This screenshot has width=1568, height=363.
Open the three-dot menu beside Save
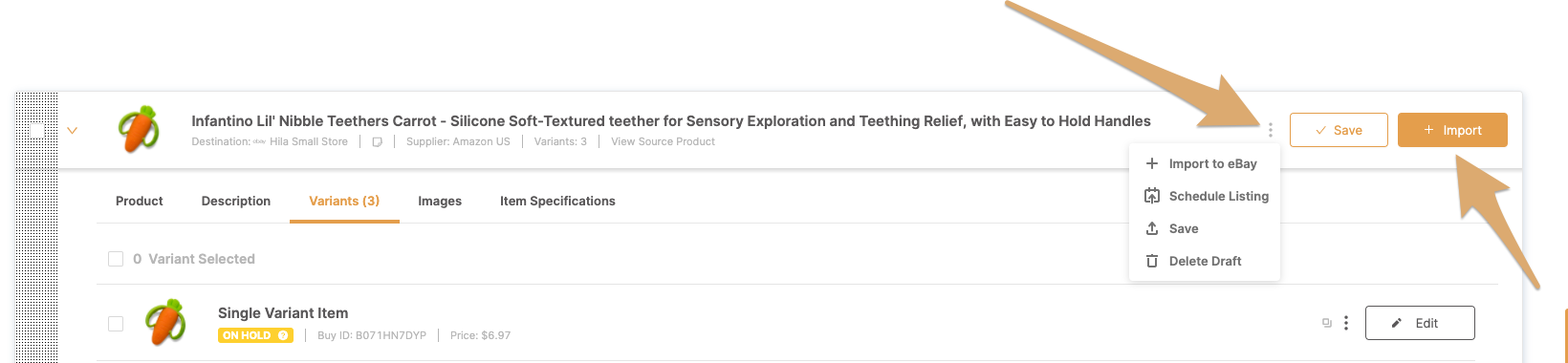pyautogui.click(x=1270, y=130)
